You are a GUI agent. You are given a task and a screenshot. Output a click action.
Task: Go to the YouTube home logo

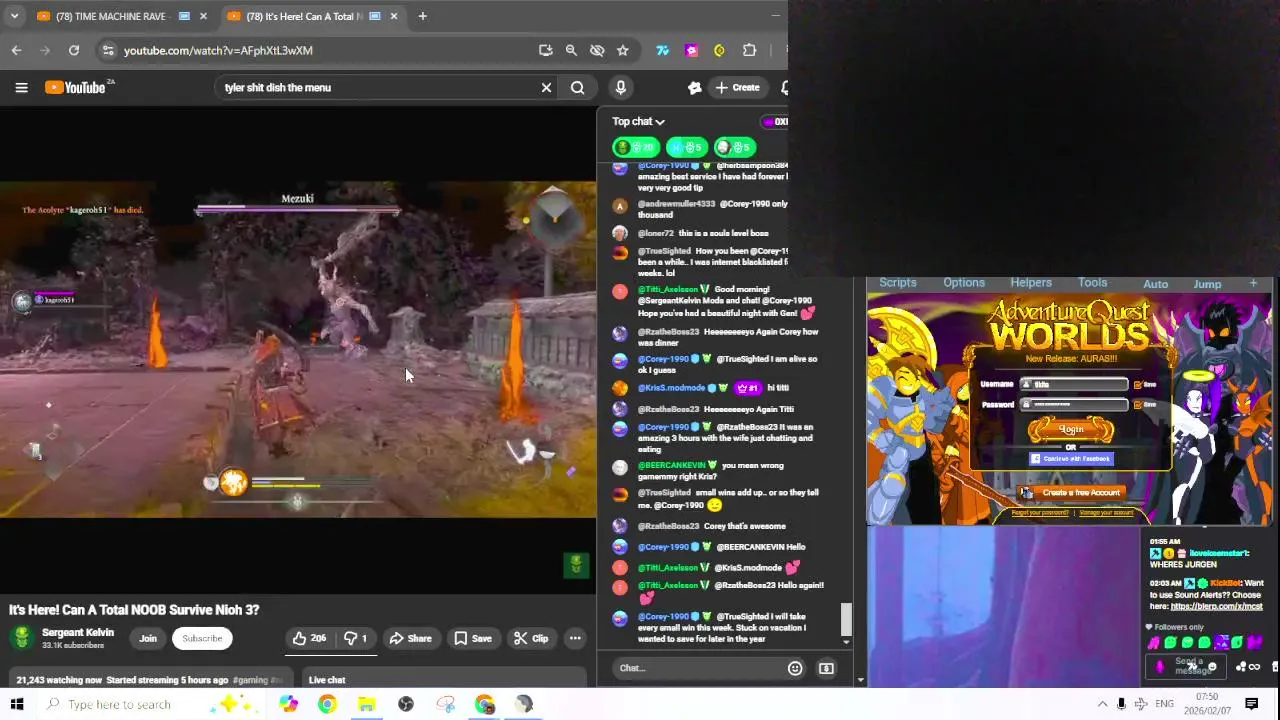point(75,88)
